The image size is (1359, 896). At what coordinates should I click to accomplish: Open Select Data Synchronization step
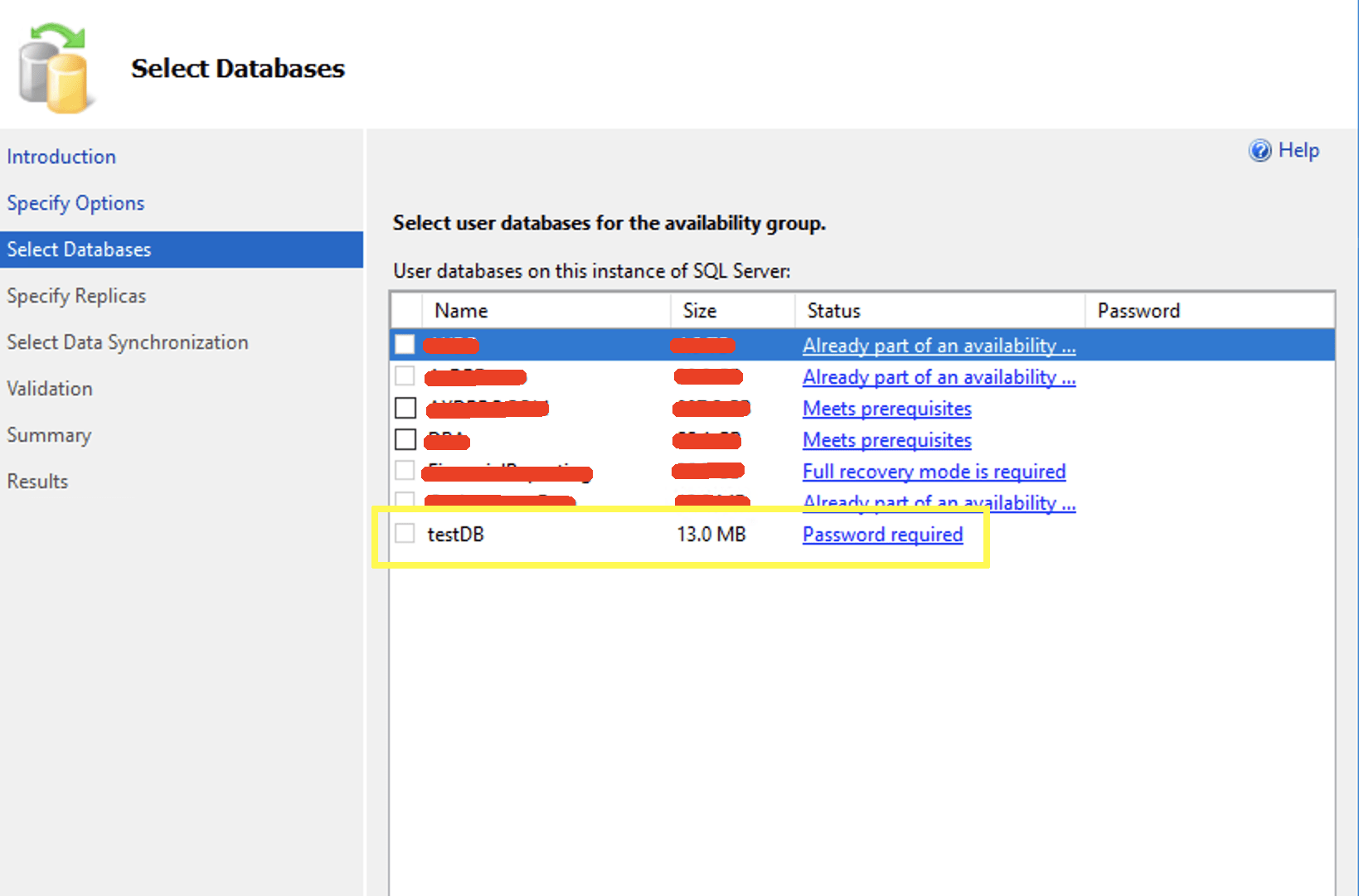(x=128, y=342)
